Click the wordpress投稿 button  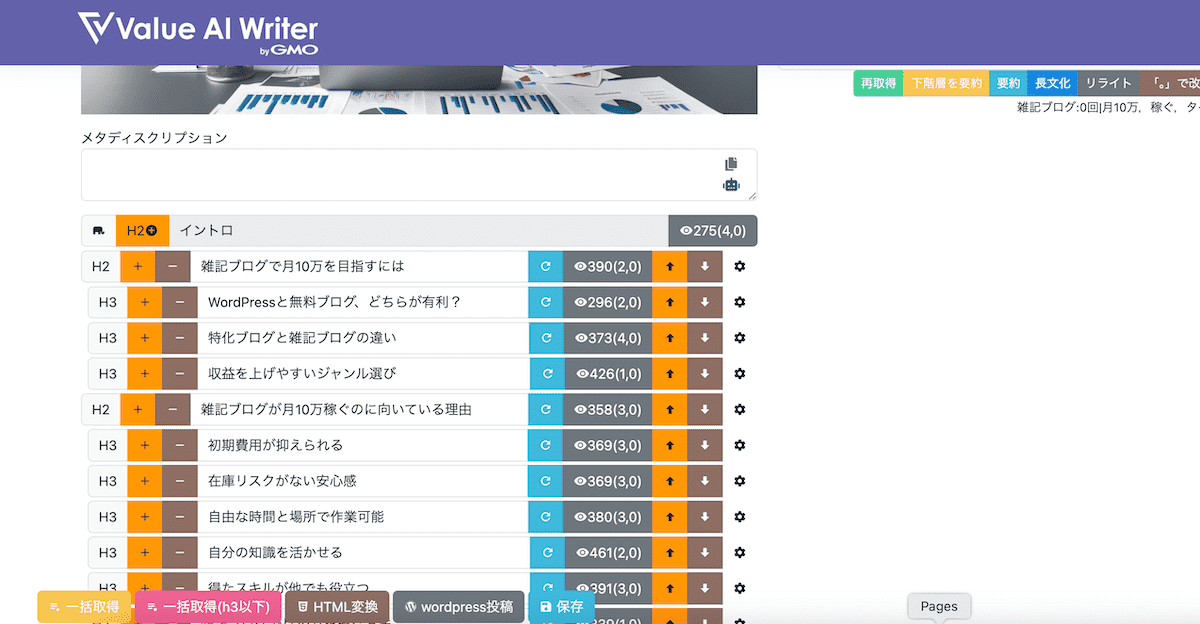458,607
